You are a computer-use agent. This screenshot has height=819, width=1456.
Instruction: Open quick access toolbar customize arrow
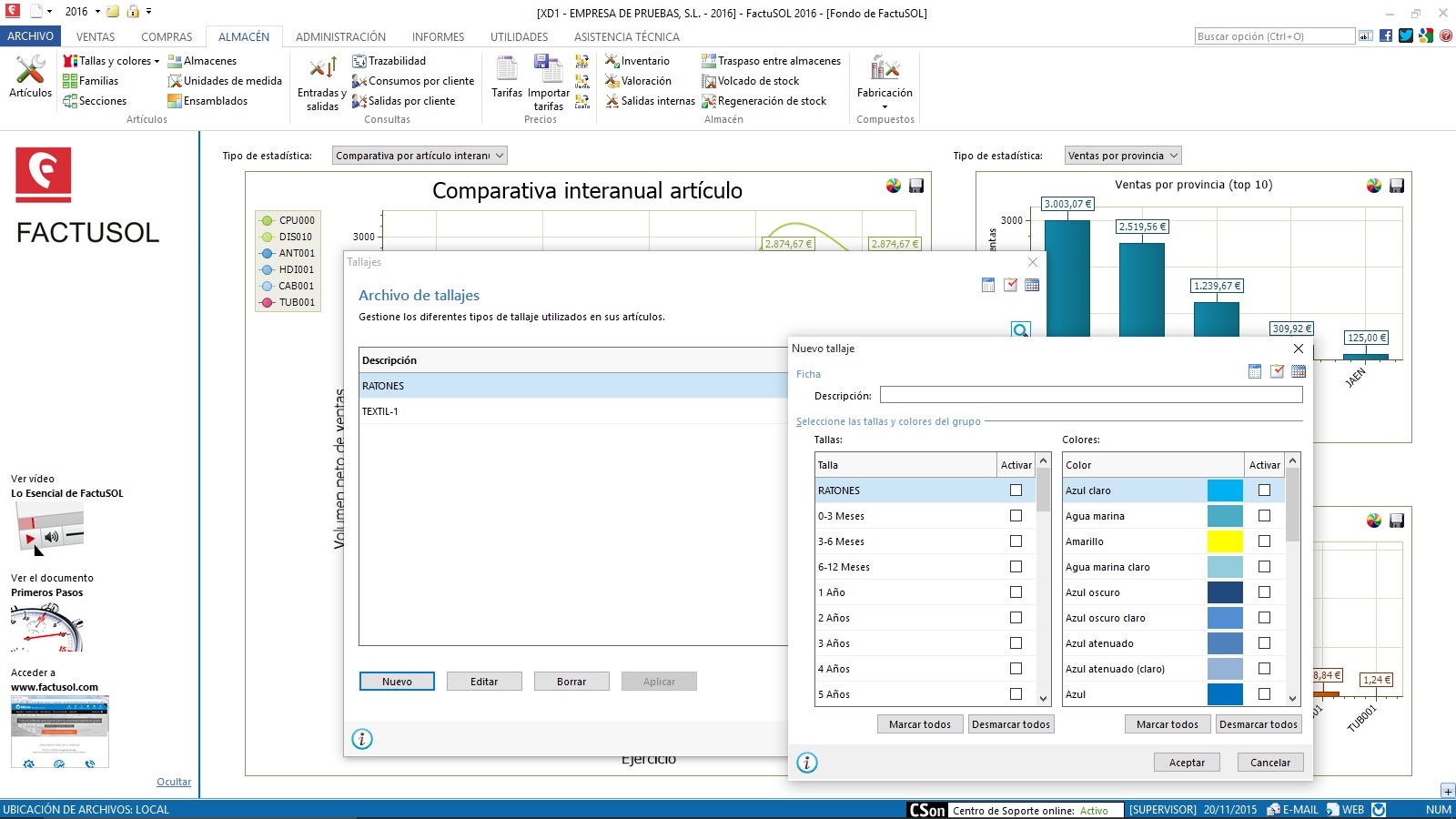(148, 12)
